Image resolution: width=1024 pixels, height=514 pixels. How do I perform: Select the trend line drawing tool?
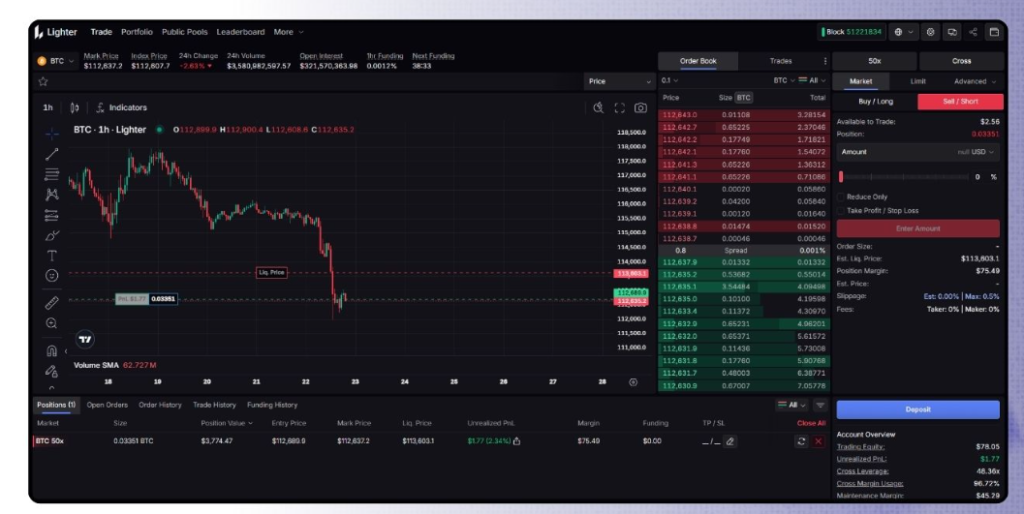pos(52,153)
